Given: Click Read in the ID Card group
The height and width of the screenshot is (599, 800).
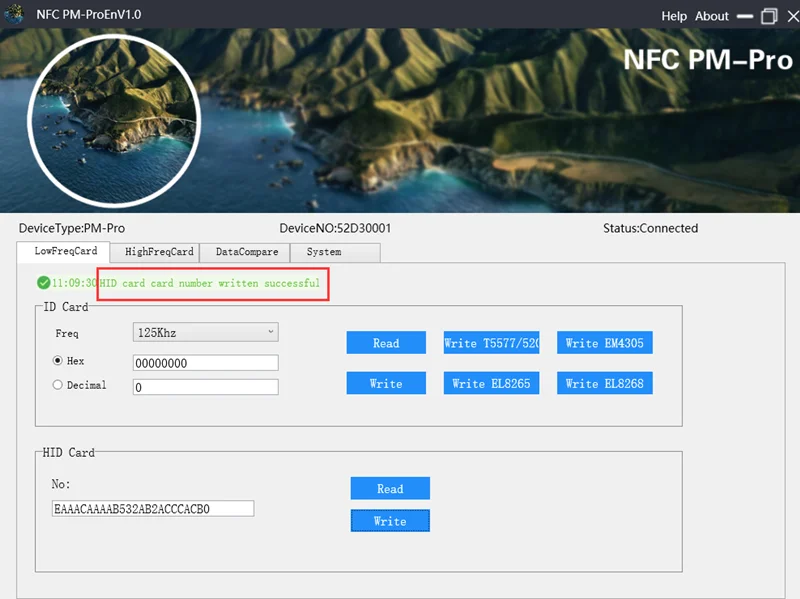Looking at the screenshot, I should [386, 342].
